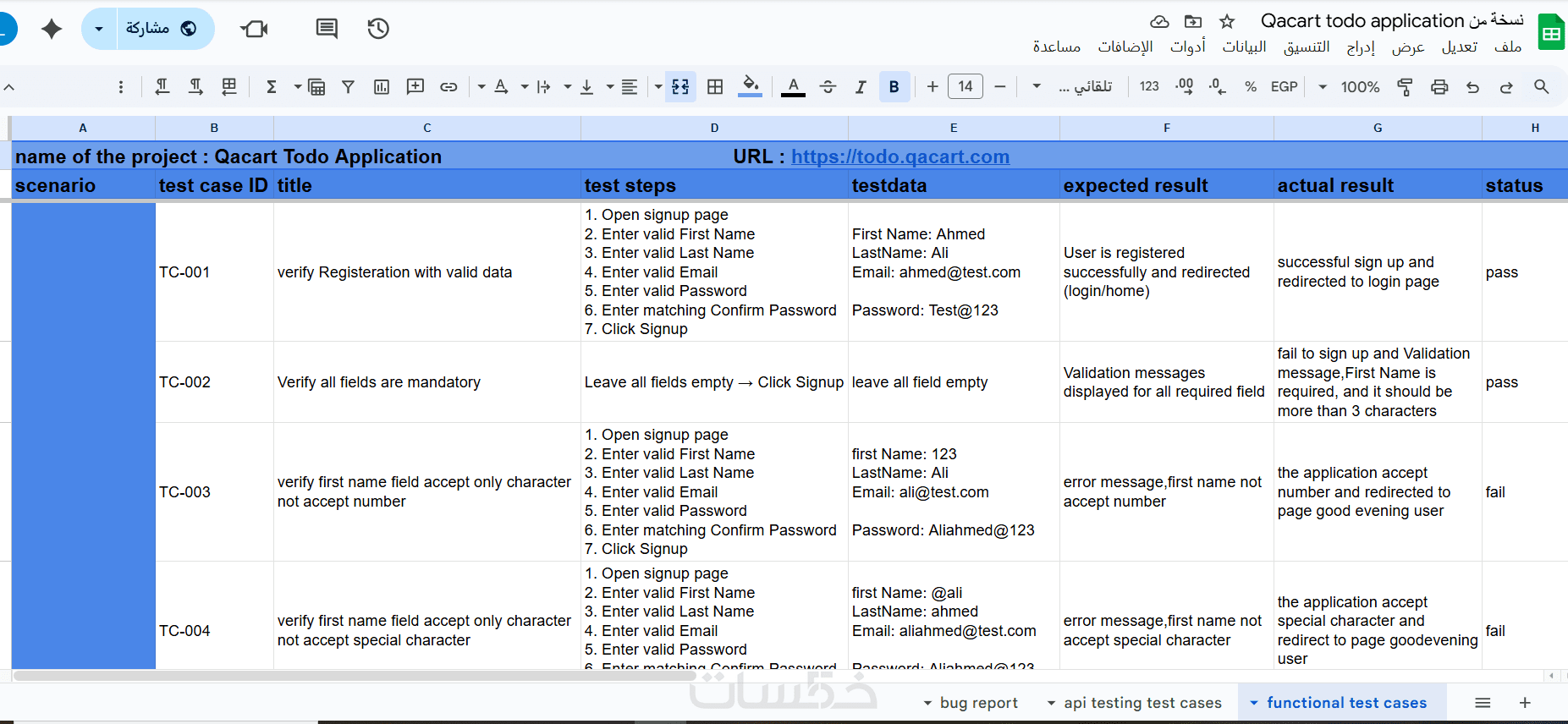1568x724 pixels.
Task: Star this spreadsheet
Action: pos(1227,21)
